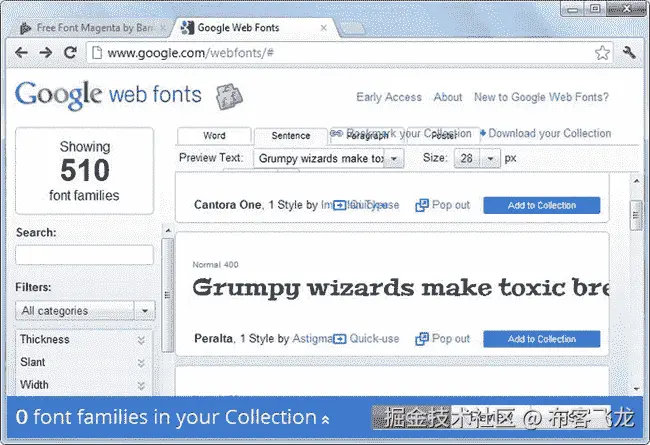
Task: Click the Normal 400 style label
Action: click(x=216, y=265)
